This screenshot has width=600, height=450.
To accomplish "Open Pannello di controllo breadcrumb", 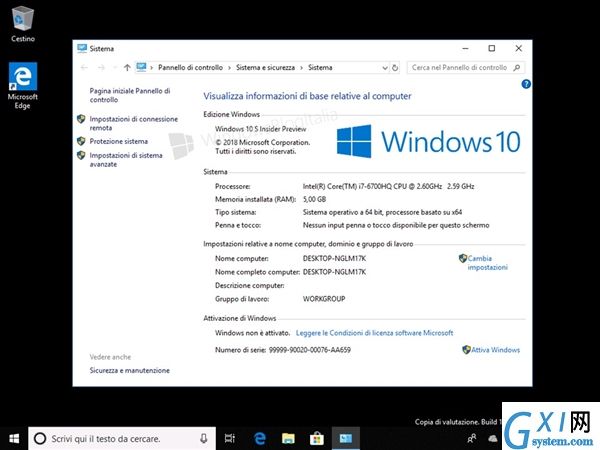I will pyautogui.click(x=190, y=67).
